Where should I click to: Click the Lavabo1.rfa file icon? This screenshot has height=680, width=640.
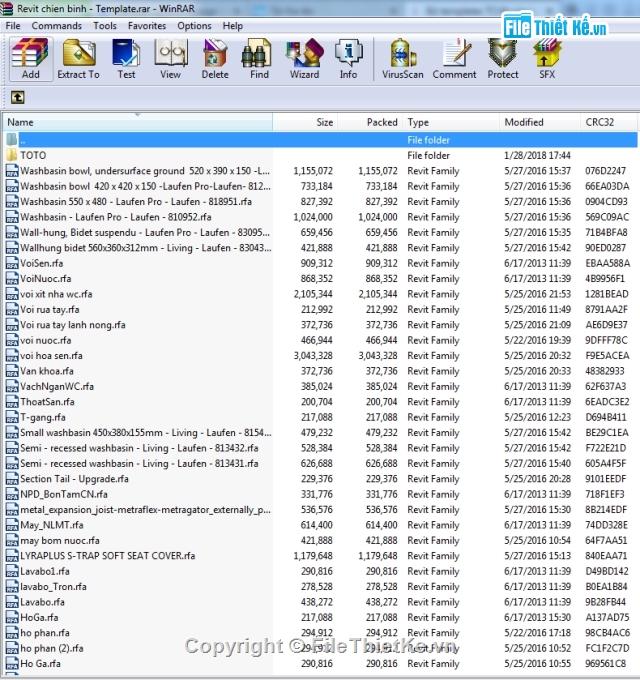pyautogui.click(x=12, y=571)
